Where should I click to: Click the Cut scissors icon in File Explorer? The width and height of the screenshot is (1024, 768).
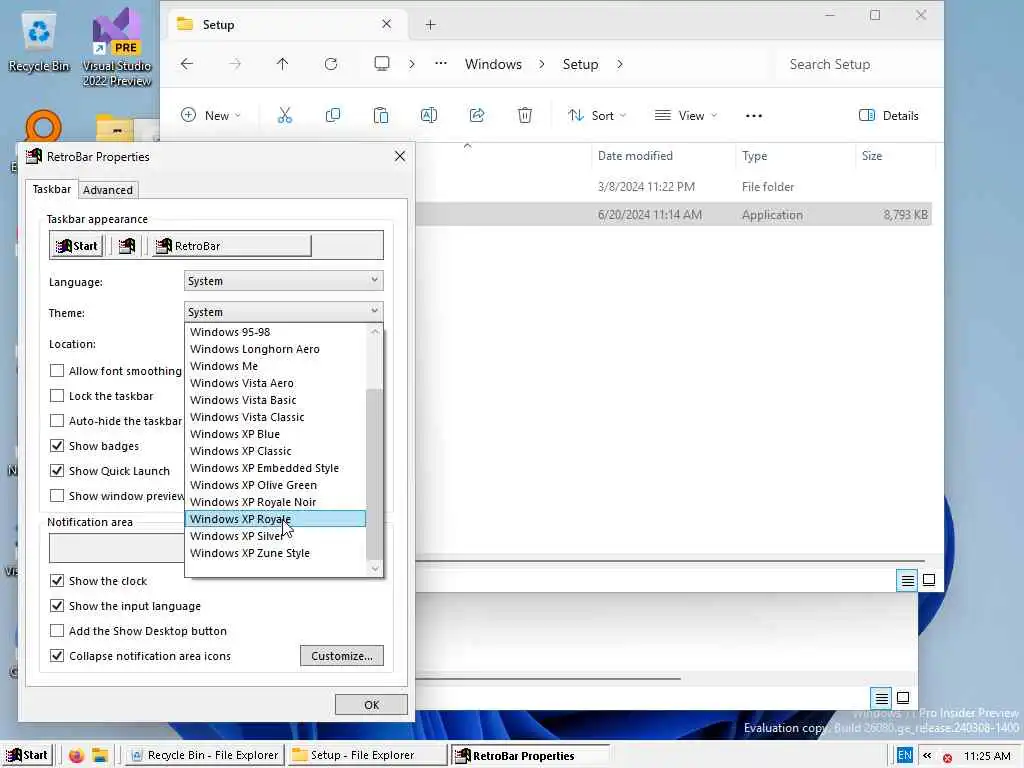pos(285,116)
